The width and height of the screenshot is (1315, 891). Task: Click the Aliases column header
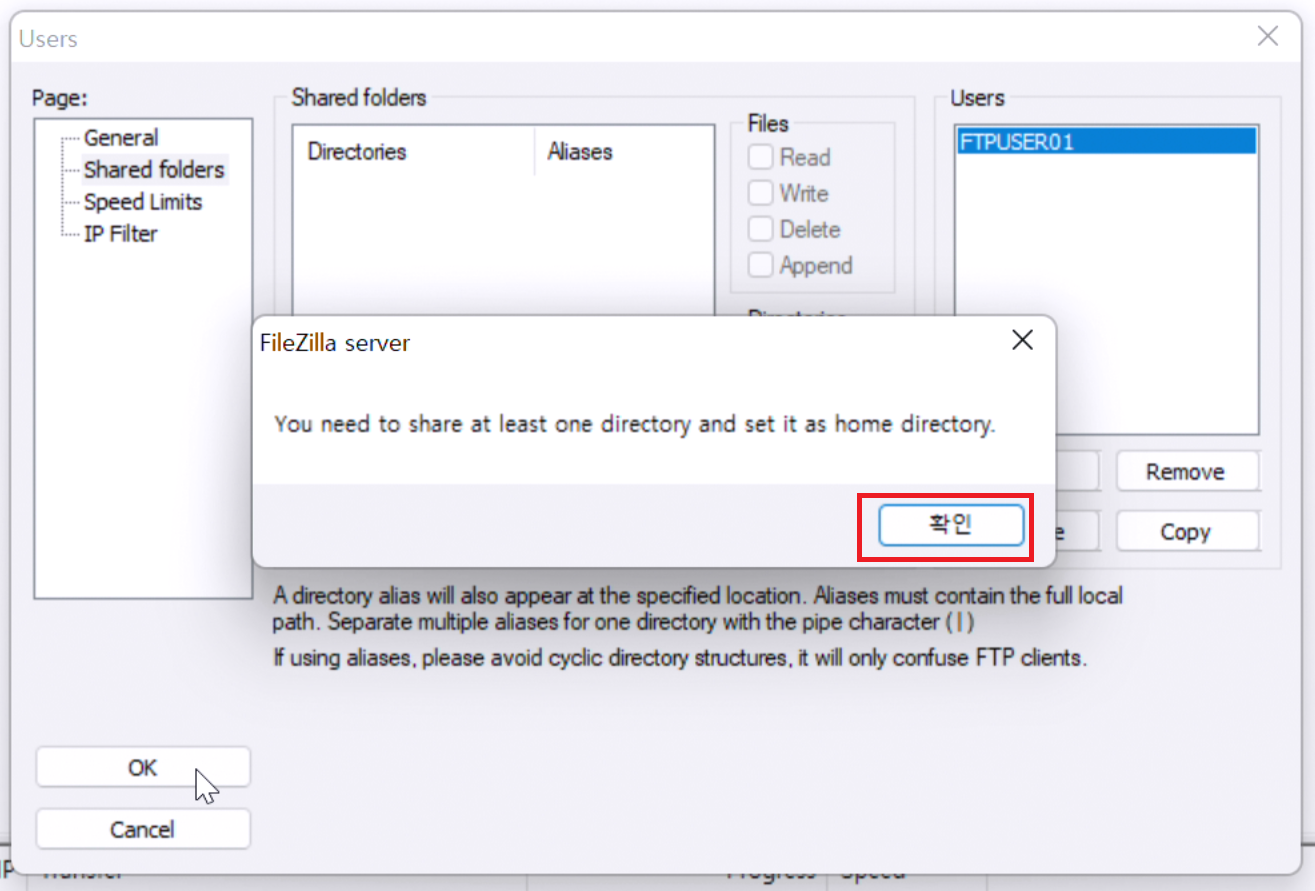click(x=624, y=152)
